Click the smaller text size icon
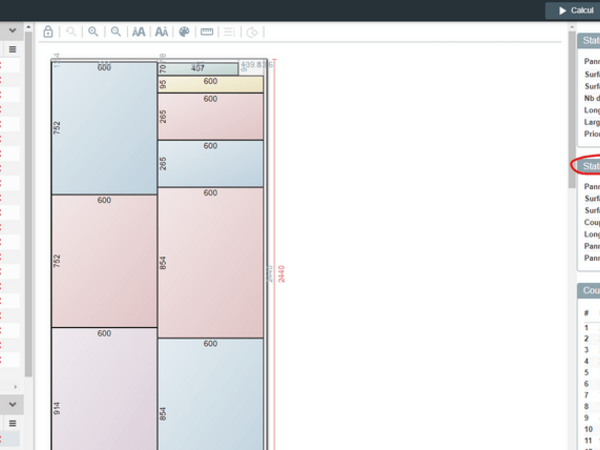This screenshot has width=600, height=450. coord(139,32)
